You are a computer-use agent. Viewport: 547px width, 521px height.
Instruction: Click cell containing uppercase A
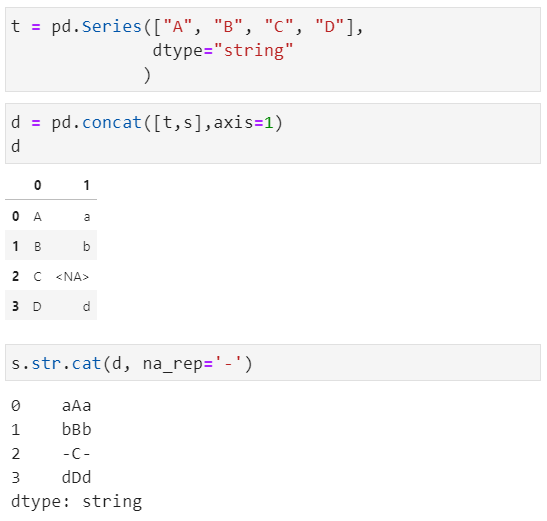pyautogui.click(x=37, y=217)
